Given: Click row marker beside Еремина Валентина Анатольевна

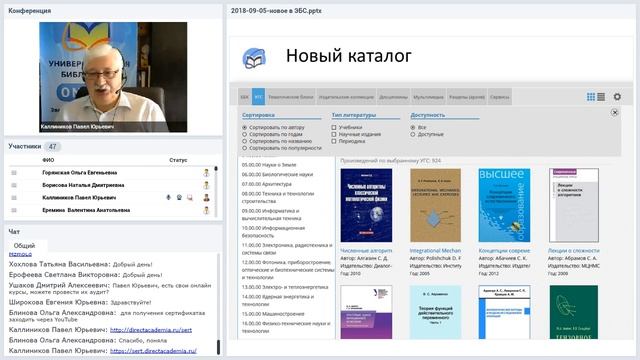Looking at the screenshot, I should pyautogui.click(x=14, y=210).
